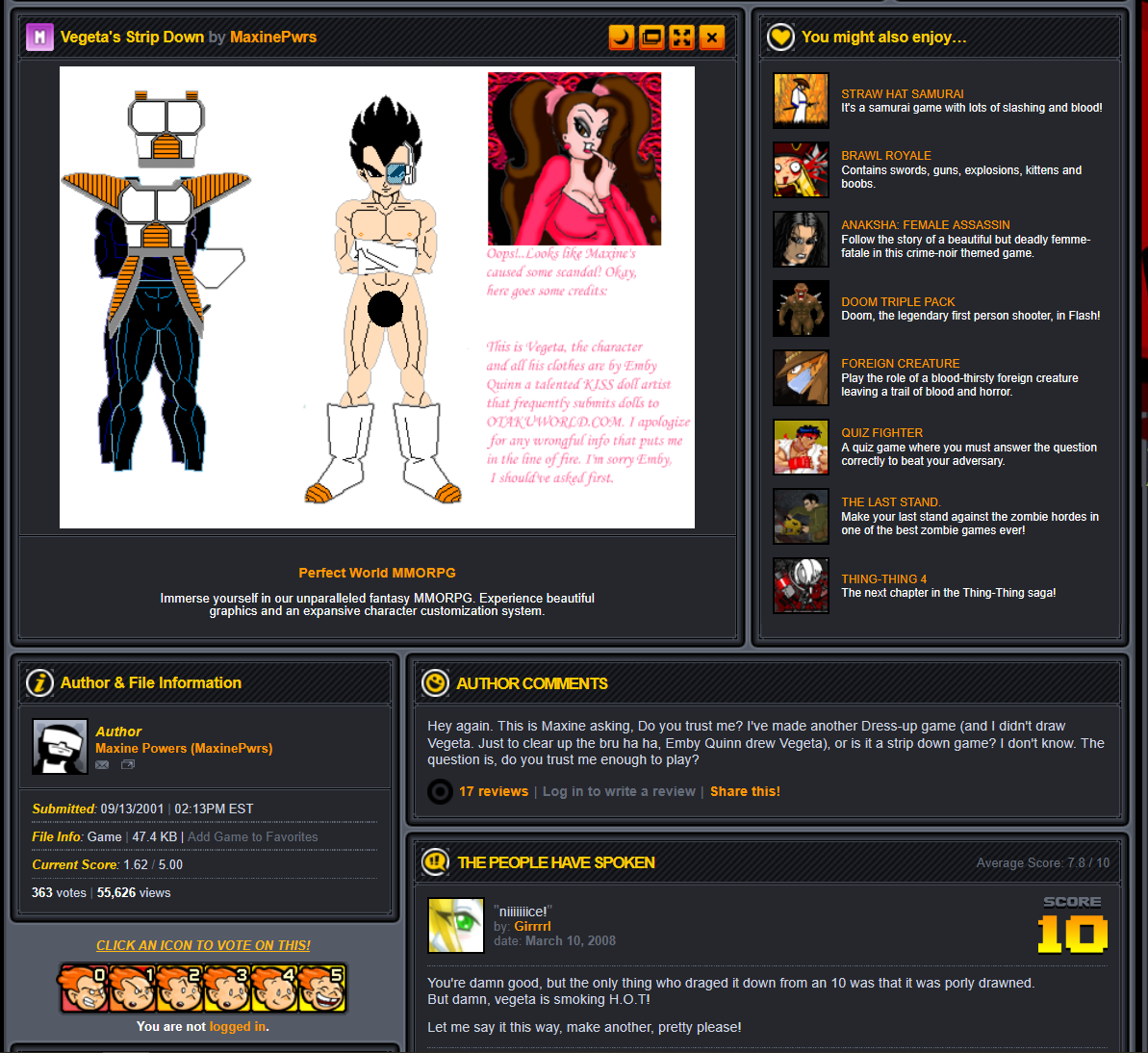Viewport: 1148px width, 1053px height.
Task: Click ANAKSHA: FEMALE ASSASSIN title link
Action: tap(926, 225)
